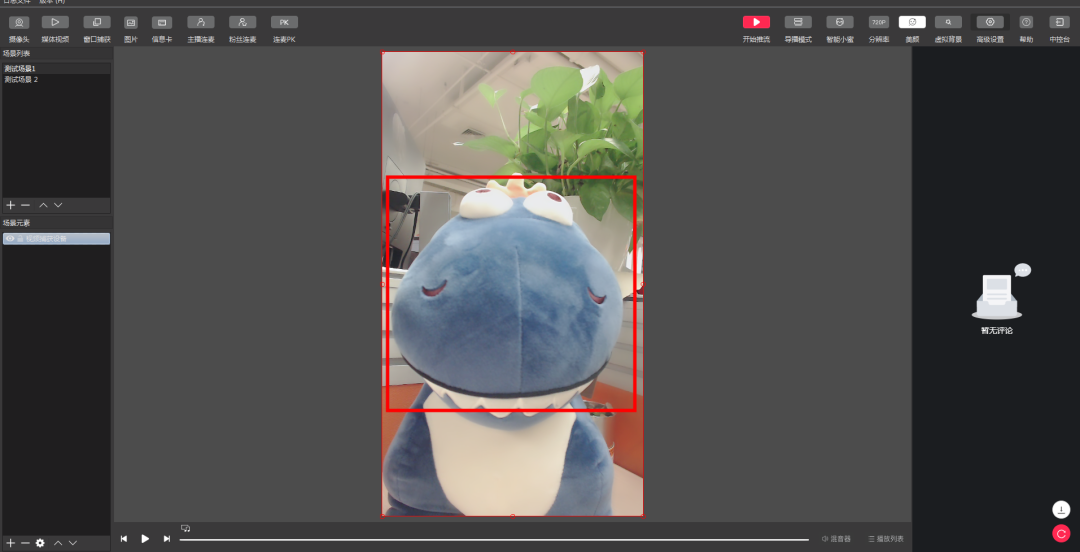Screen dimensions: 1080x552
Task: Move the scene element down
Action: (73, 543)
